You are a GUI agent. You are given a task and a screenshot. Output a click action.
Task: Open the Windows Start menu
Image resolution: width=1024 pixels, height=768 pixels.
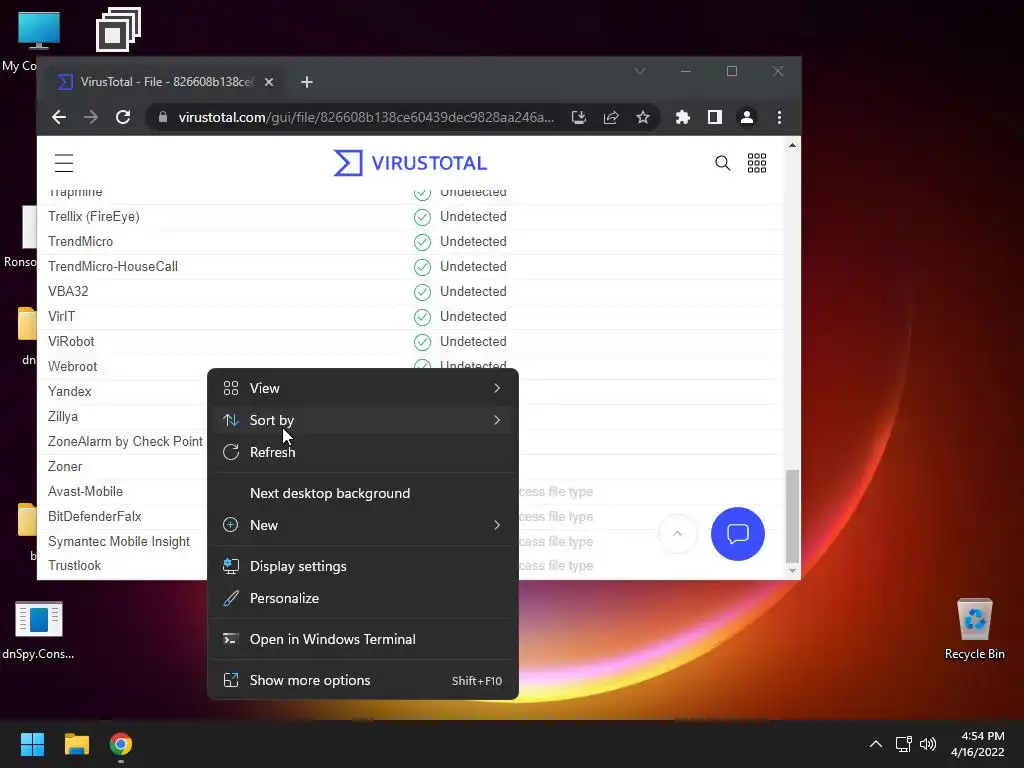click(33, 744)
